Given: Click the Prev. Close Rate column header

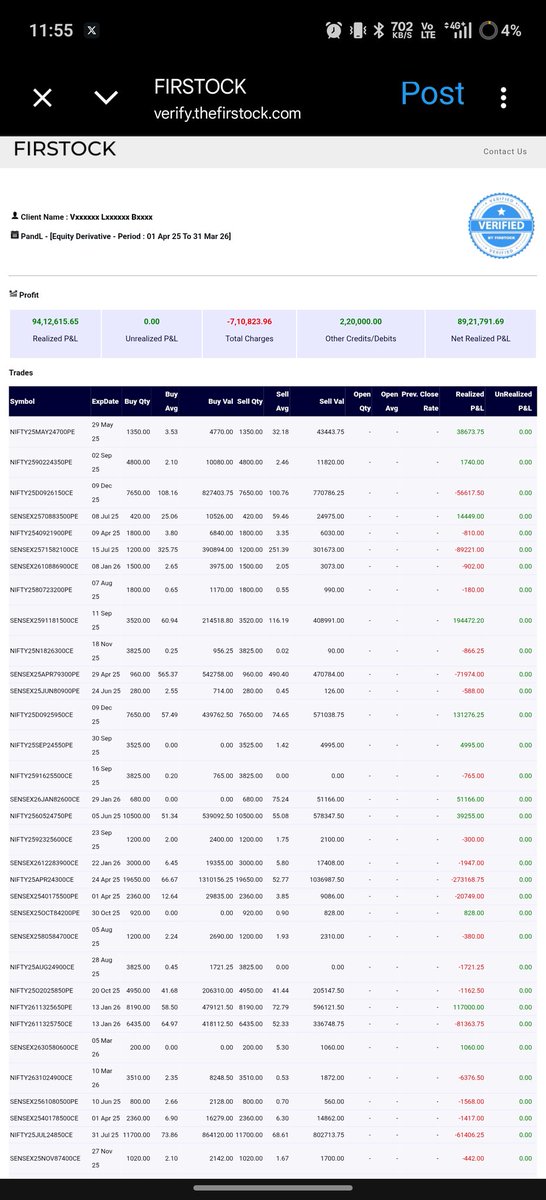Looking at the screenshot, I should pyautogui.click(x=420, y=401).
